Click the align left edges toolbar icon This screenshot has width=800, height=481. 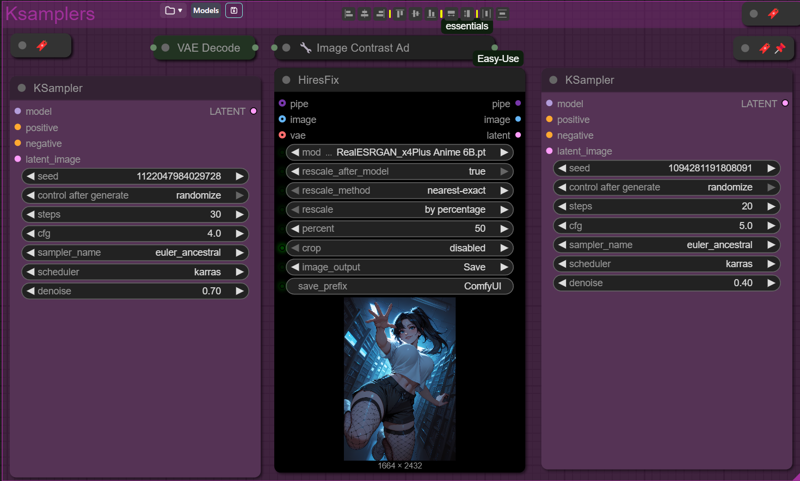coord(349,14)
